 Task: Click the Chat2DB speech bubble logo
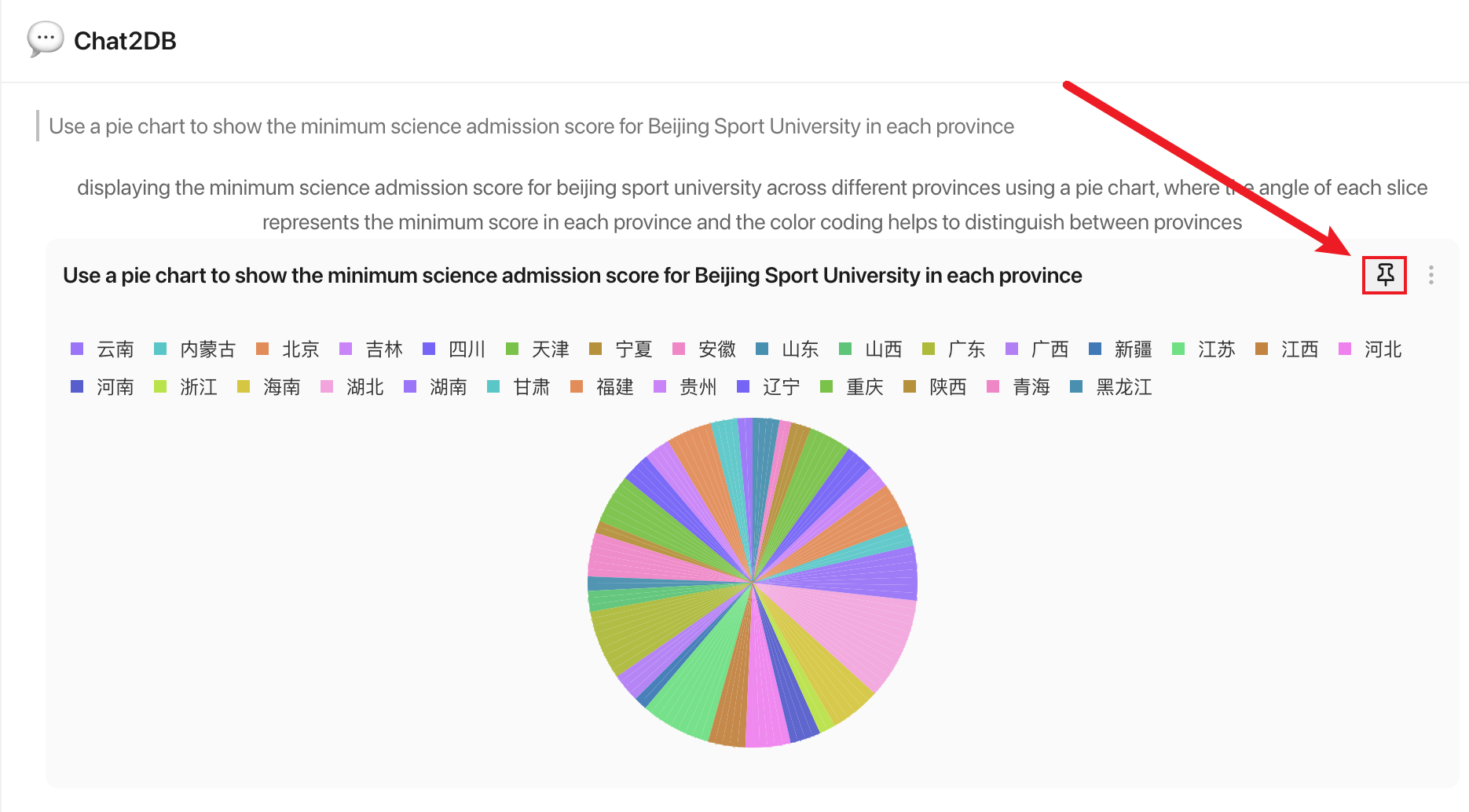click(x=45, y=38)
